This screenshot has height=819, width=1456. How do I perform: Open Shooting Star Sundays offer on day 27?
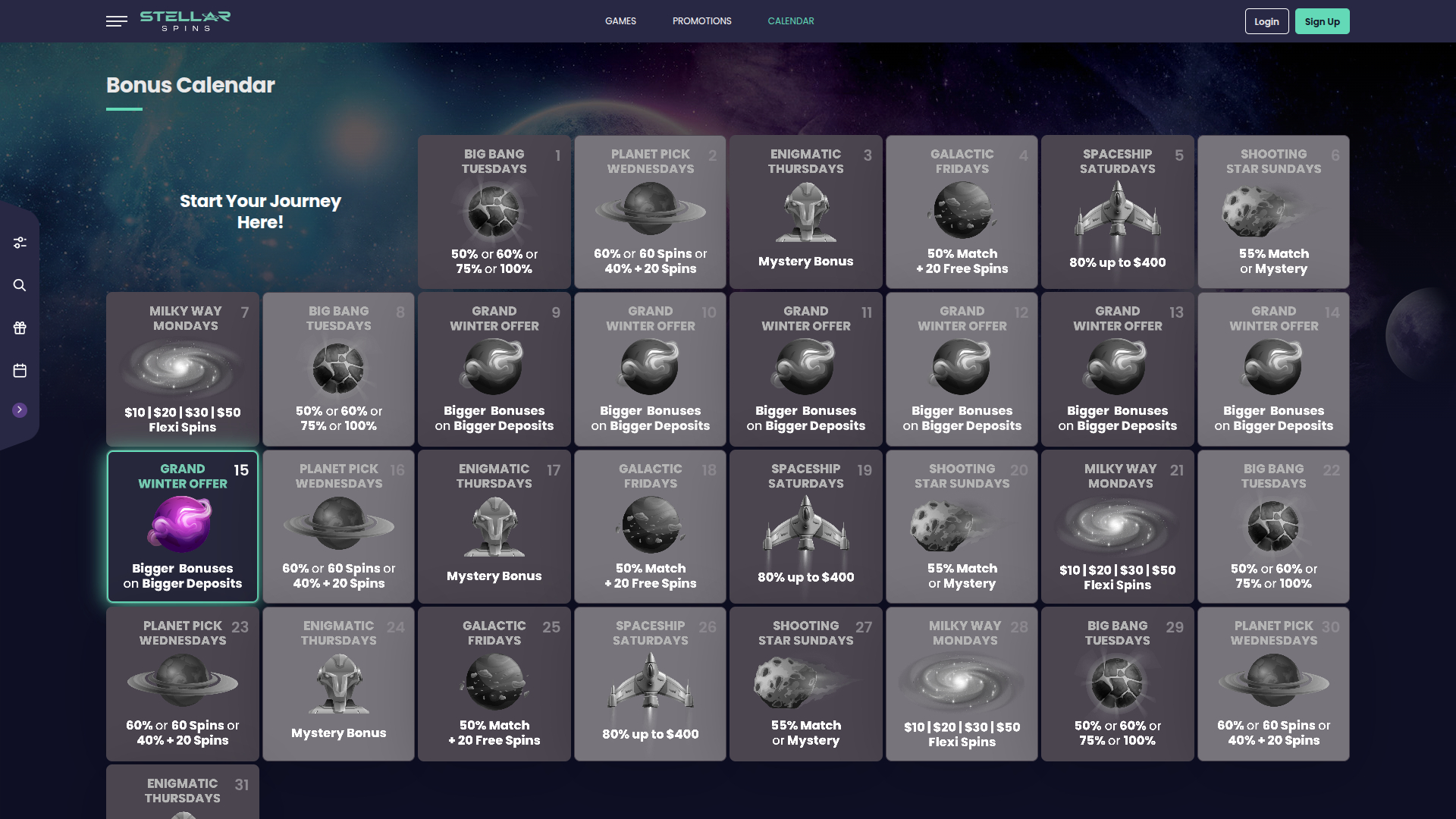pos(805,683)
